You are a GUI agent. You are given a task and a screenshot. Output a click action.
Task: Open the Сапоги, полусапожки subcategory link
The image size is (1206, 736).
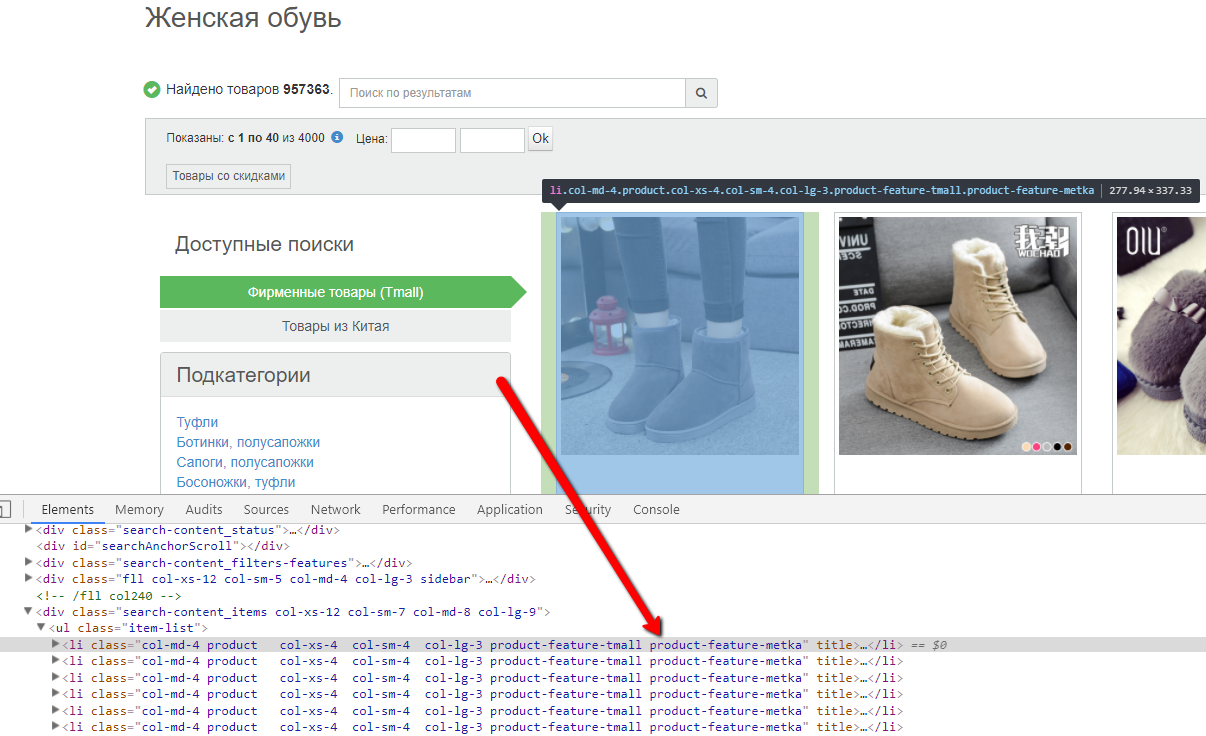(x=245, y=462)
